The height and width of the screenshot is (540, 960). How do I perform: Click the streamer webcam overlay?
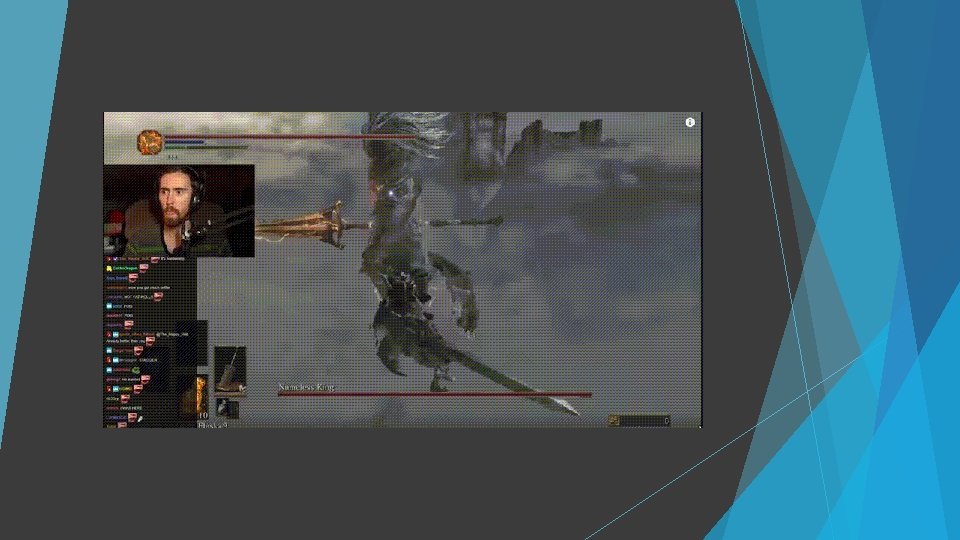click(x=179, y=211)
